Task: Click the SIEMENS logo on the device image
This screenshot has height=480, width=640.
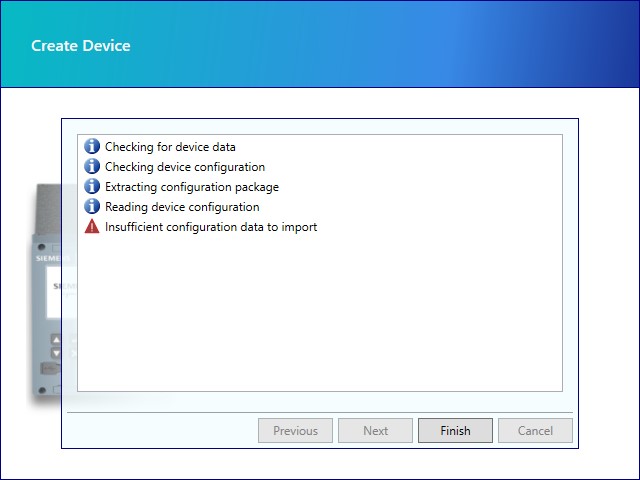Action: (48, 258)
